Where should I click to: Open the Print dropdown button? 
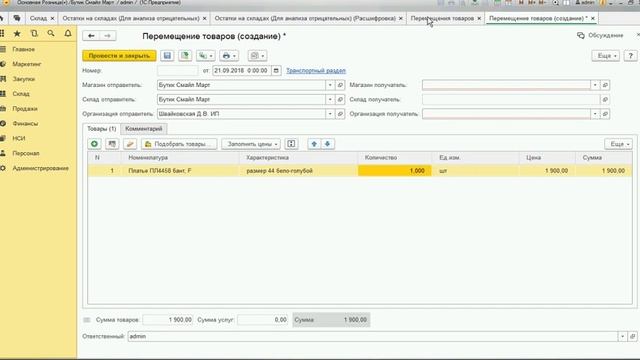(229, 56)
